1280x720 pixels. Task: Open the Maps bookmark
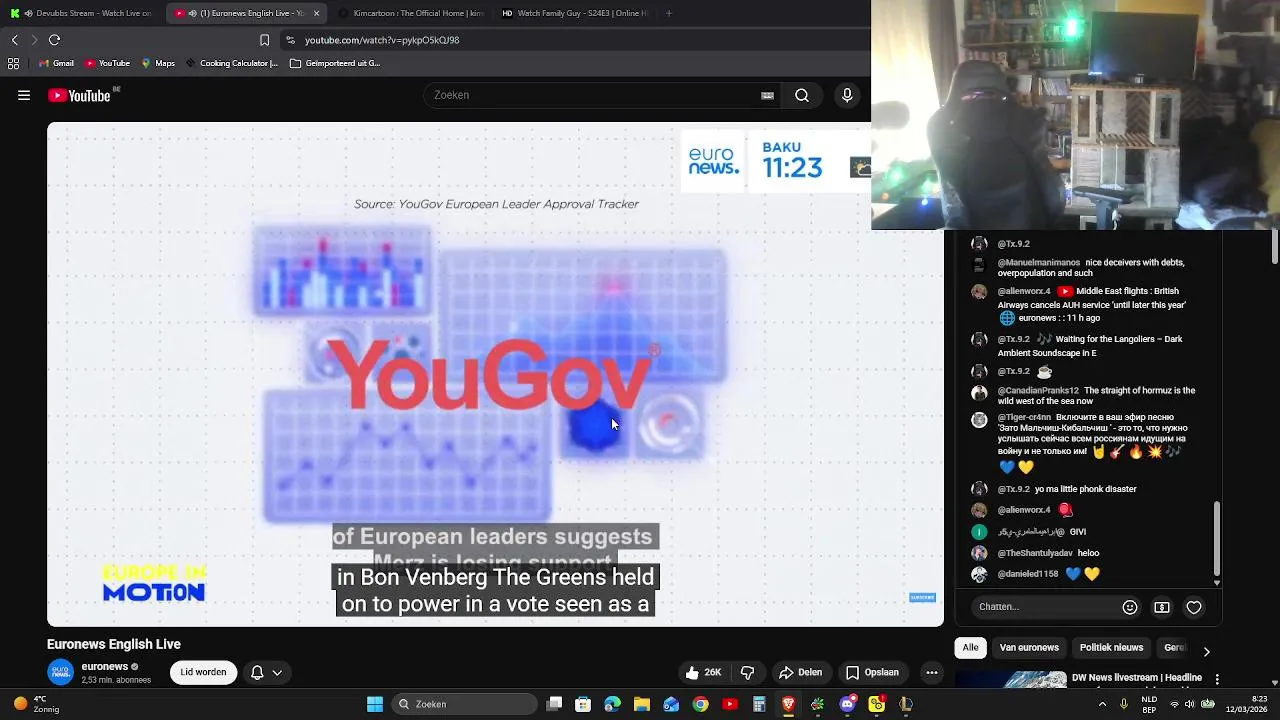158,63
